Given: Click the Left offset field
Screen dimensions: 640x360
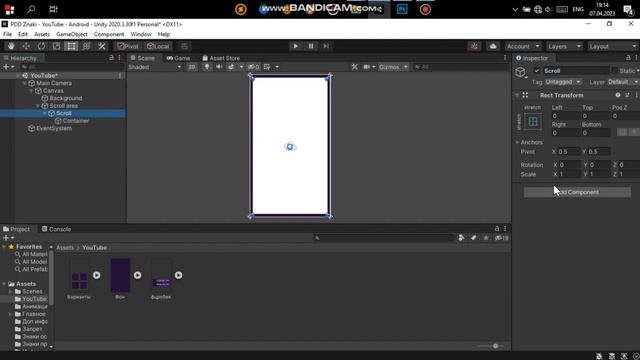Looking at the screenshot, I should coord(565,116).
